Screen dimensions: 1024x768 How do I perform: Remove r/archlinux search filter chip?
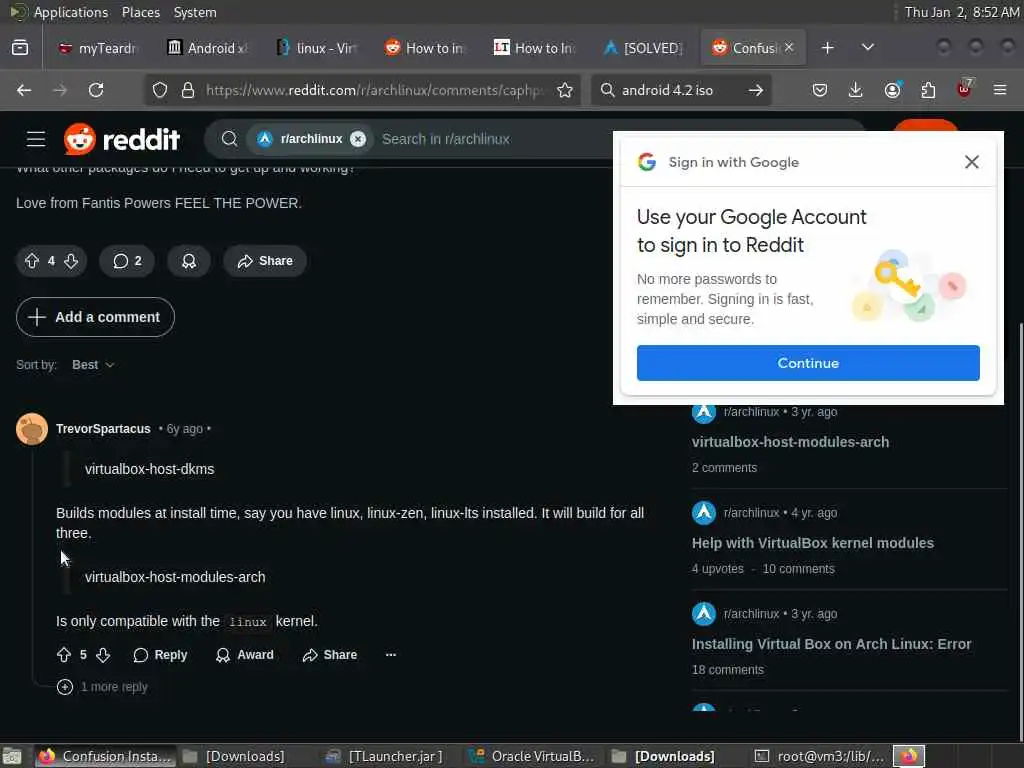coord(358,139)
